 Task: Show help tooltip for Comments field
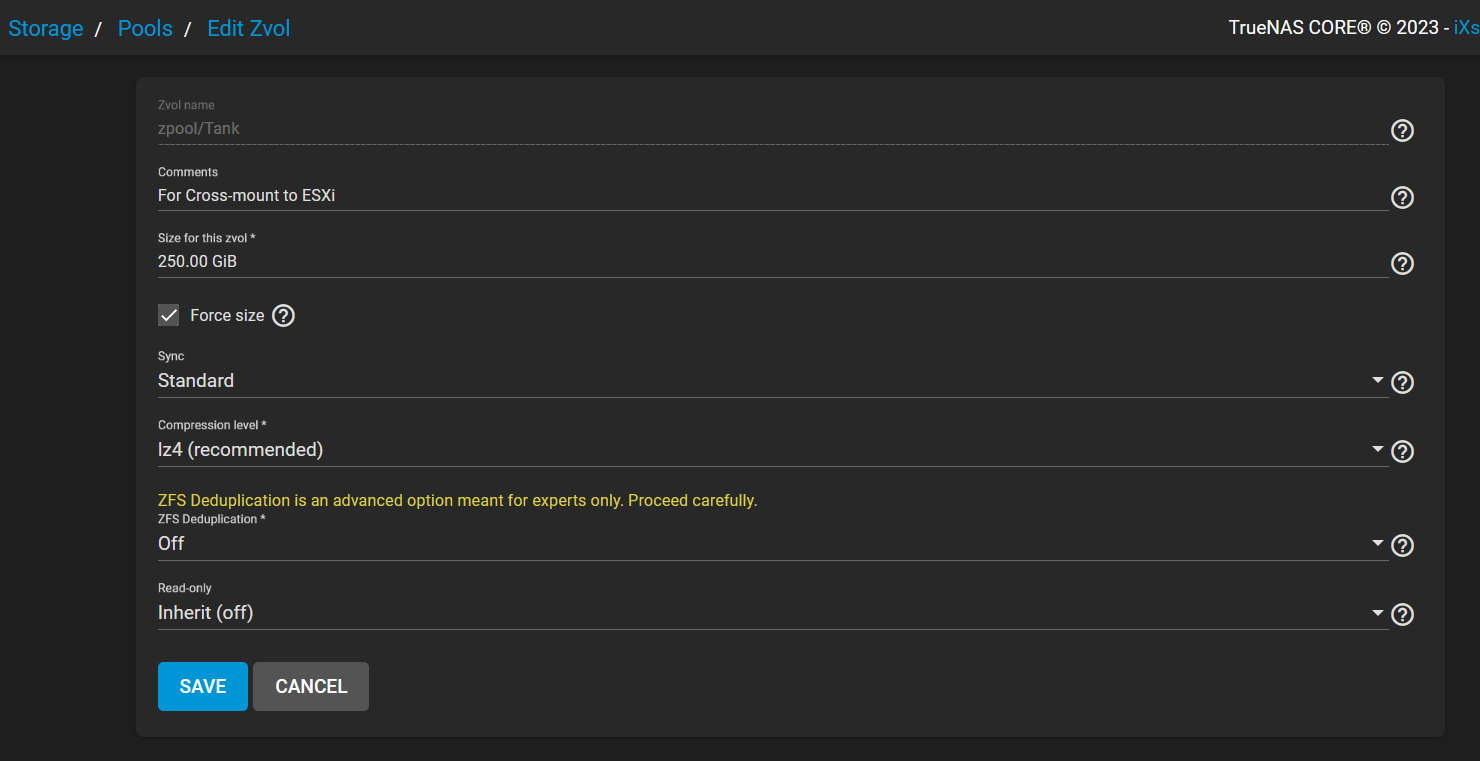1402,197
